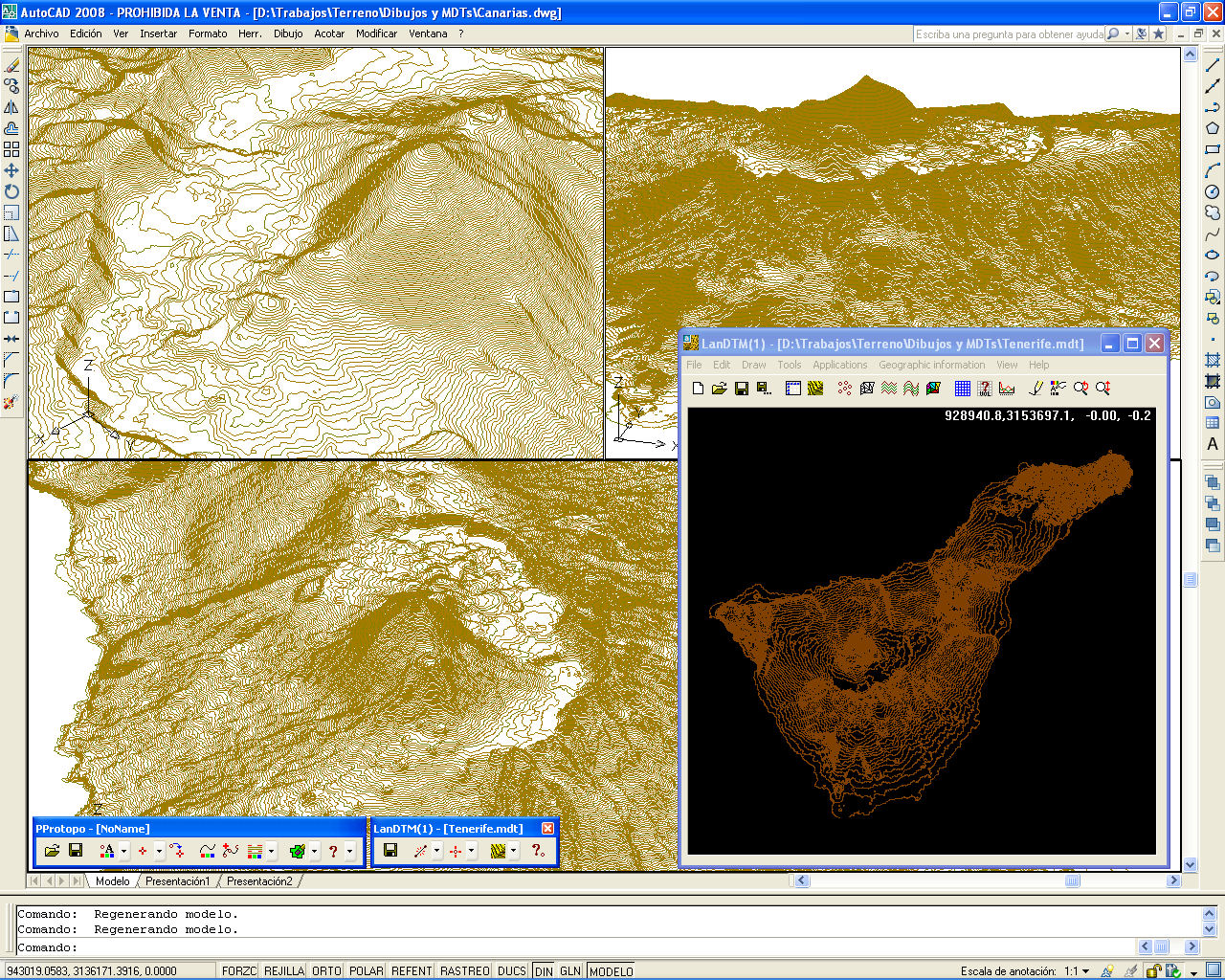Toggle POLAR tracking in status bar

click(x=367, y=970)
